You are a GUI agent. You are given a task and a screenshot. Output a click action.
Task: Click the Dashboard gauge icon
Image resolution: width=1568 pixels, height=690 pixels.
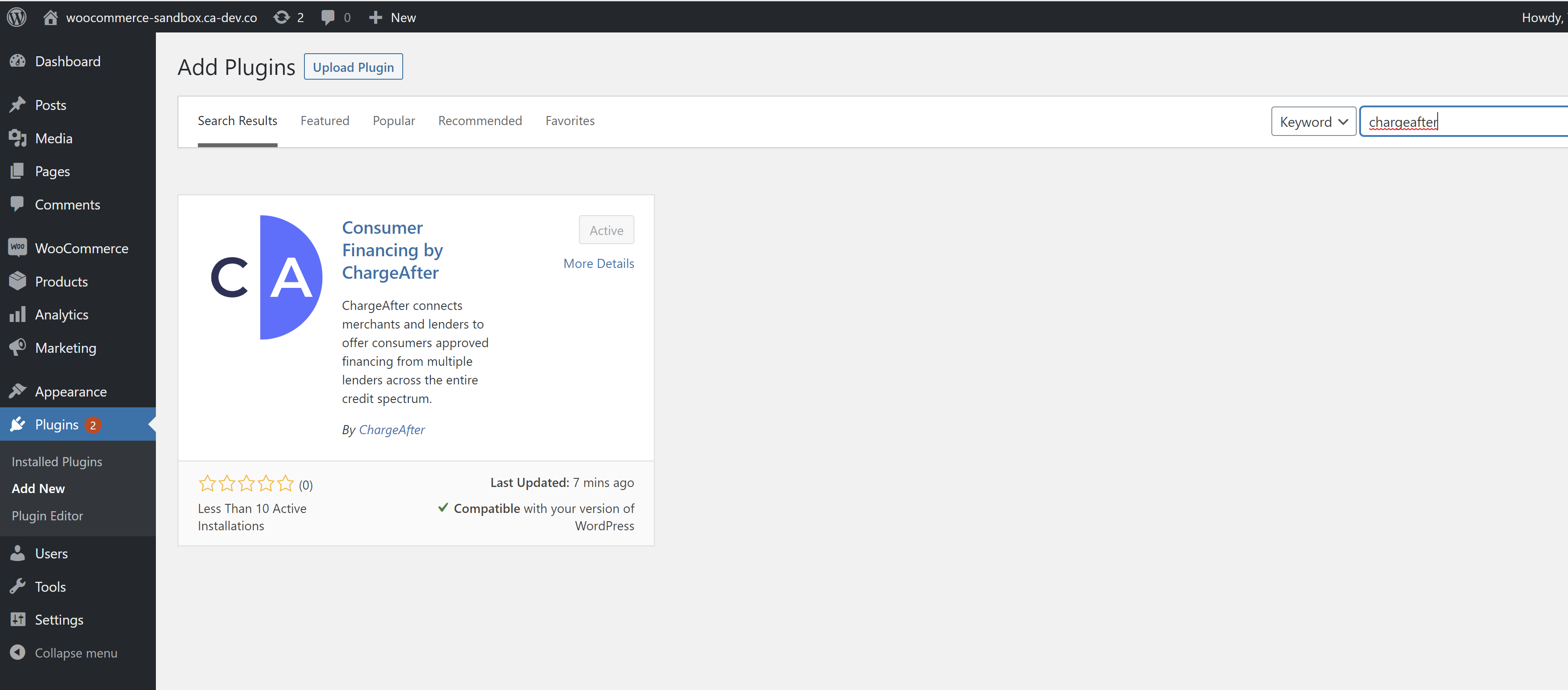18,61
